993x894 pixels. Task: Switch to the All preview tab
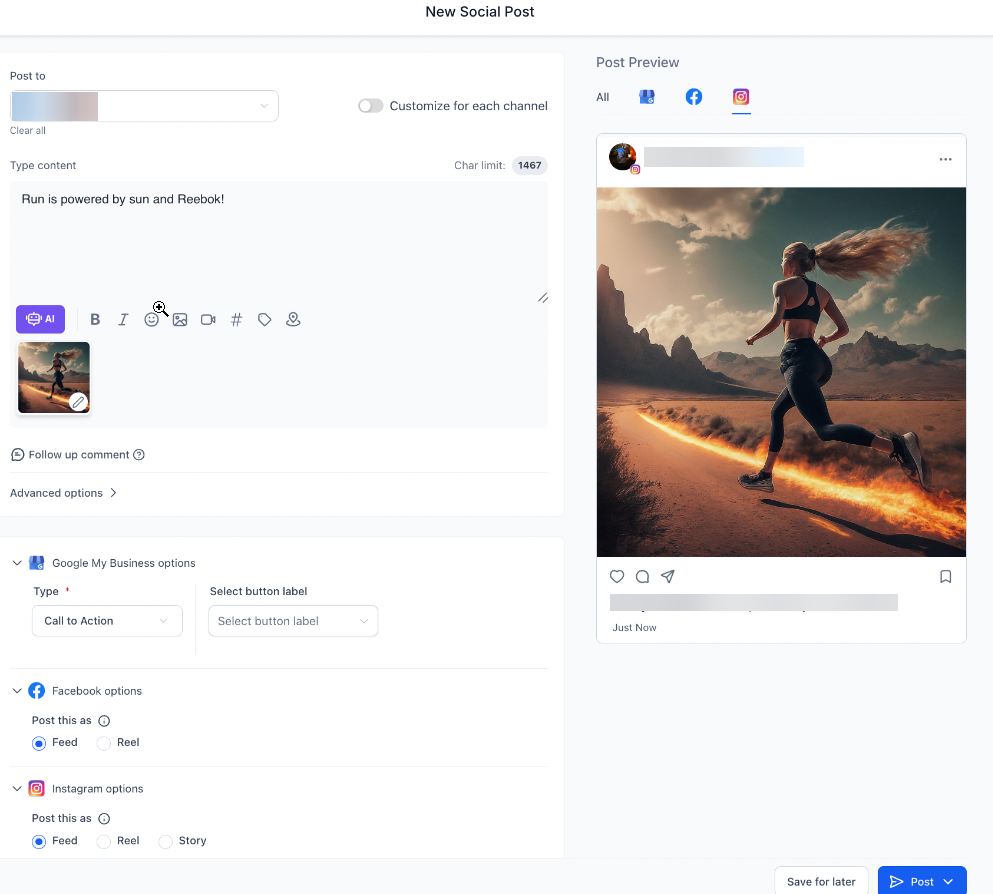[603, 97]
